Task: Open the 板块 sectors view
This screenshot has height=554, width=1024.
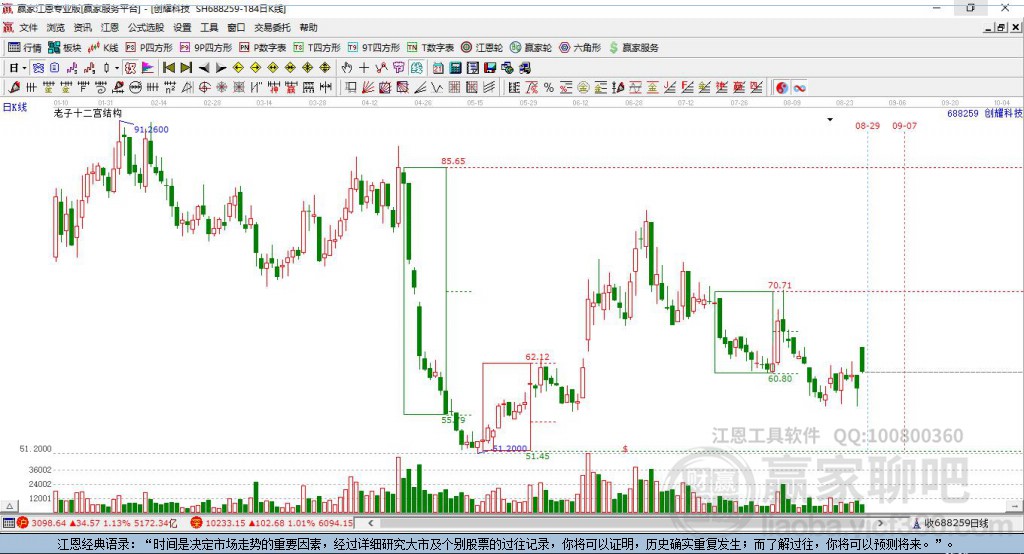Action: [x=65, y=48]
